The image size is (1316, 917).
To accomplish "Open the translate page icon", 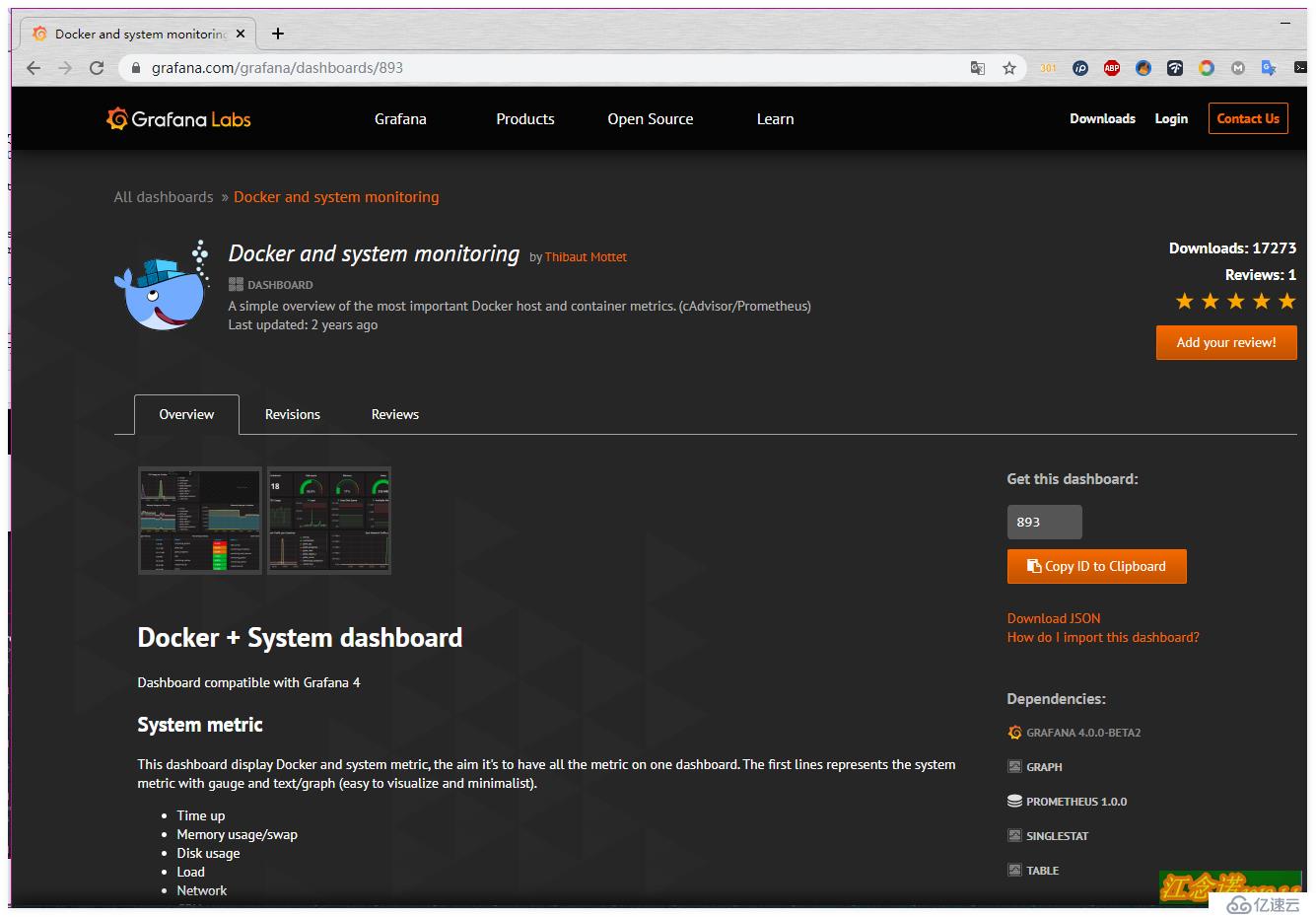I will click(x=978, y=68).
